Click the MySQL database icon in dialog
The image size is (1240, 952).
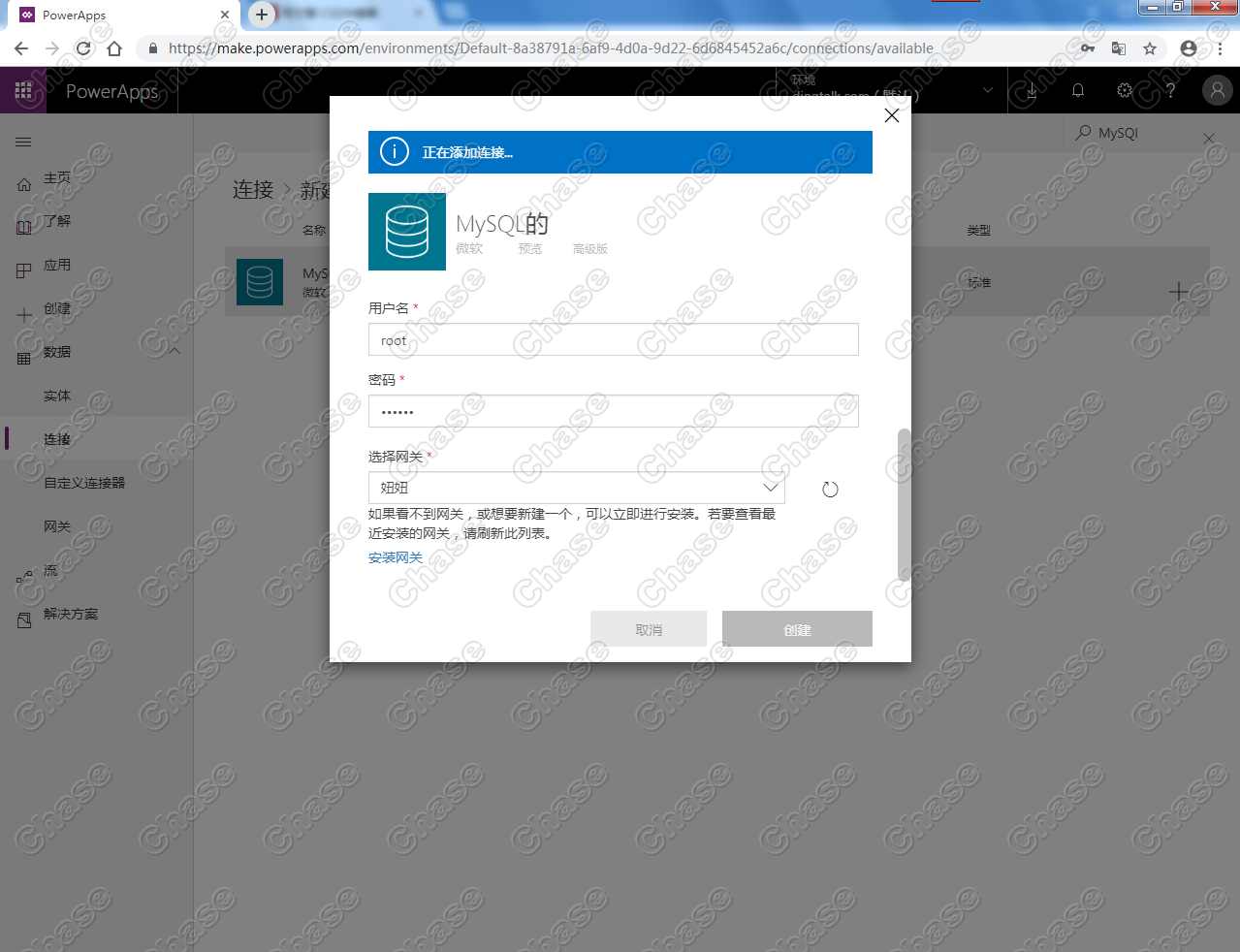click(407, 232)
